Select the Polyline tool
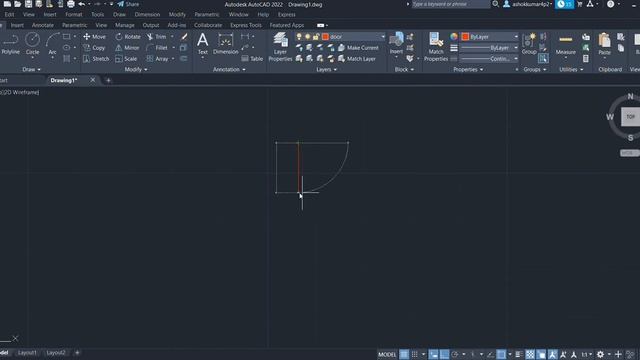Image resolution: width=640 pixels, height=360 pixels. (x=11, y=44)
